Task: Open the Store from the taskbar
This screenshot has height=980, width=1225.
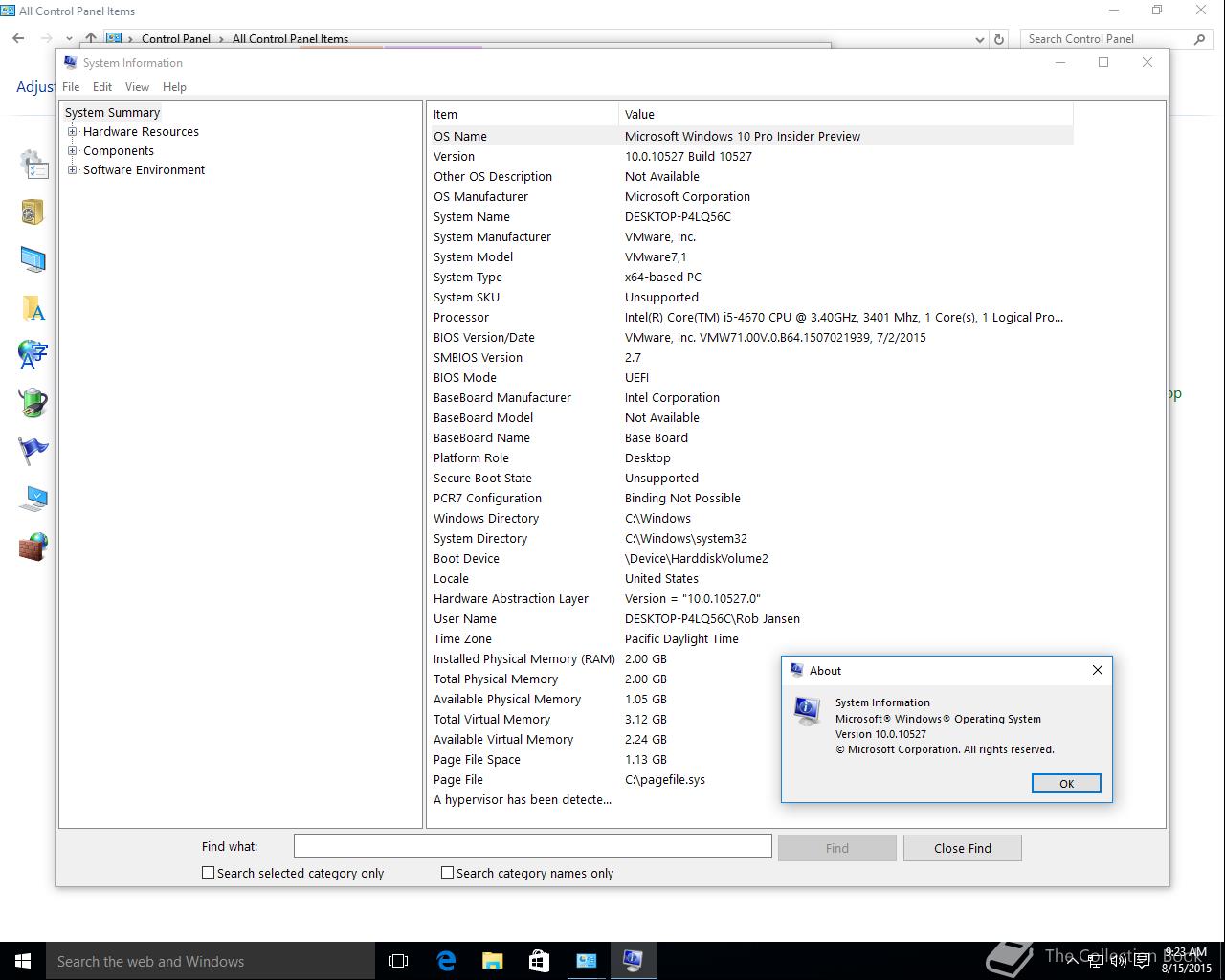Action: [x=539, y=961]
